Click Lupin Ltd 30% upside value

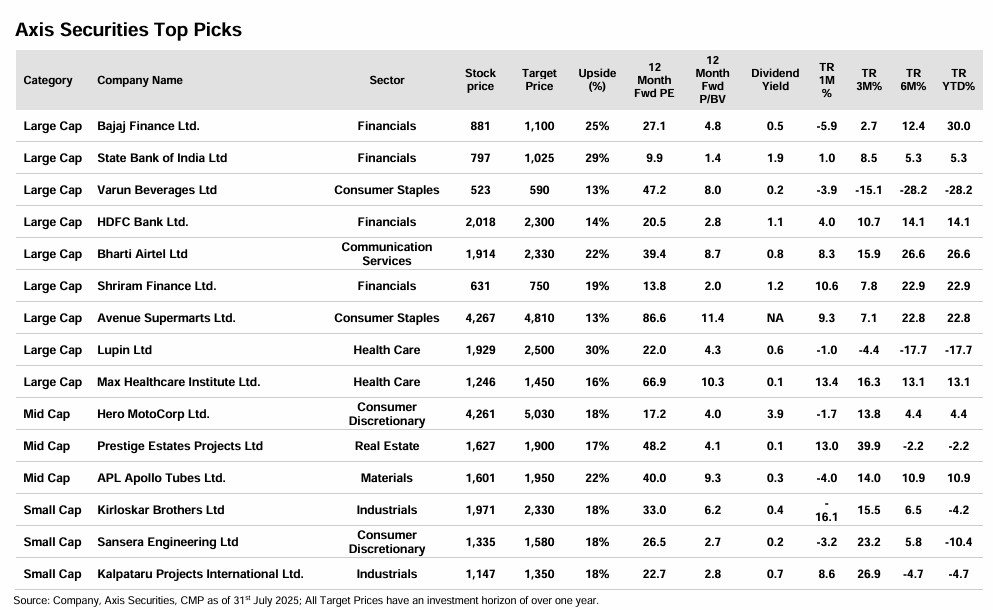pos(597,350)
